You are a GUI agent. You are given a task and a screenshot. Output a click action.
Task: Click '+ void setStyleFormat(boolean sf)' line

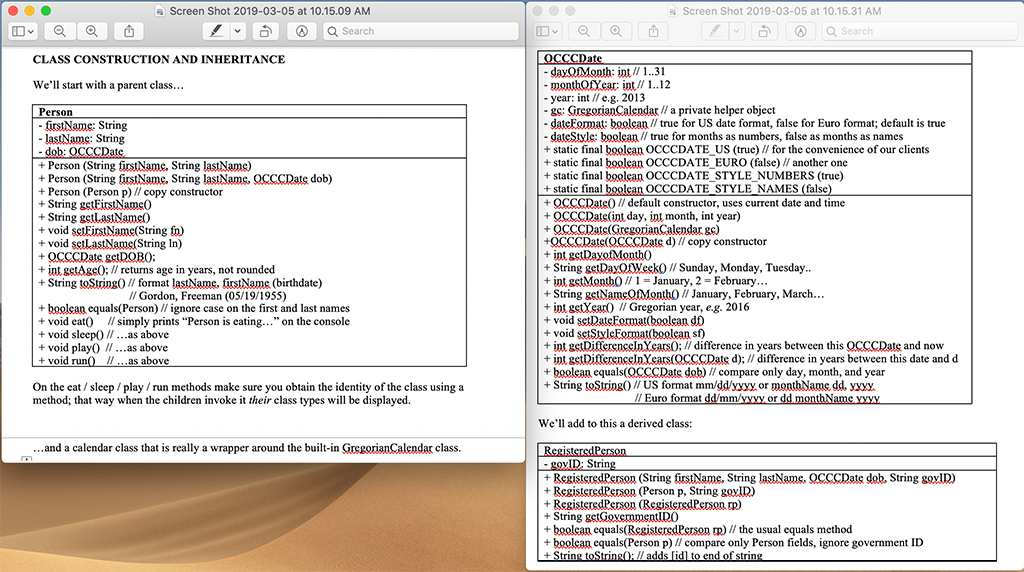pyautogui.click(x=624, y=333)
